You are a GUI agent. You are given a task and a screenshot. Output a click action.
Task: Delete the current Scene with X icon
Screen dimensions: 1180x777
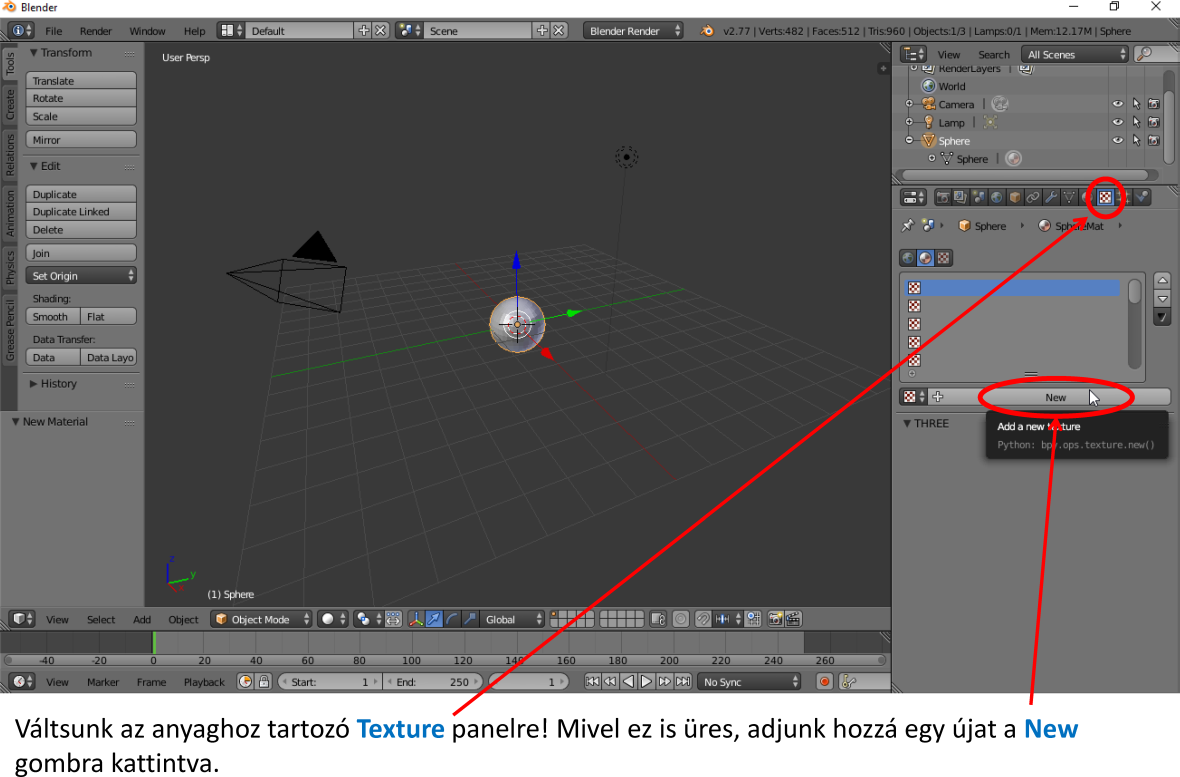pyautogui.click(x=559, y=31)
